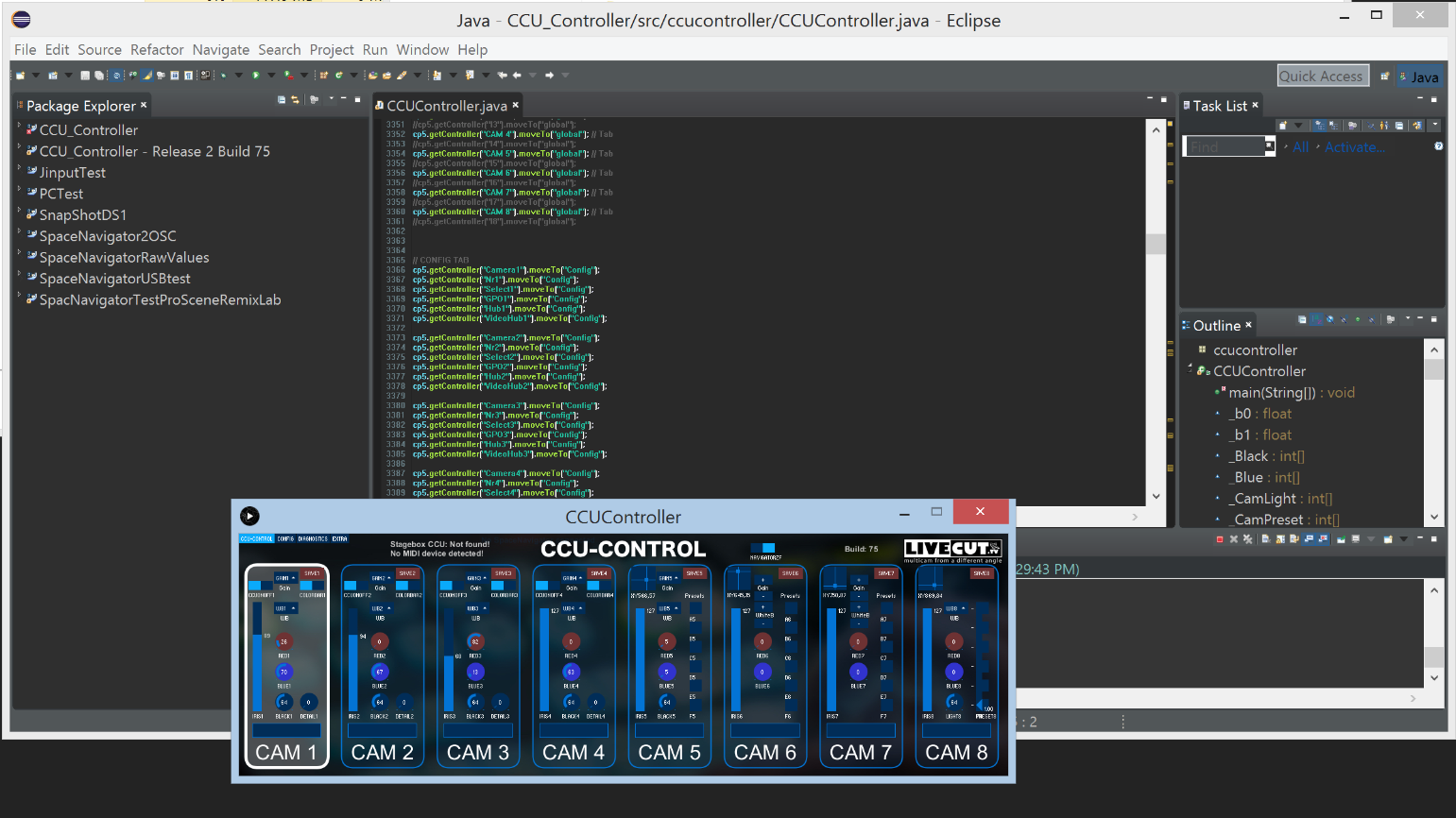
Task: Click the Save icon in Eclipse toolbar
Action: [85, 76]
